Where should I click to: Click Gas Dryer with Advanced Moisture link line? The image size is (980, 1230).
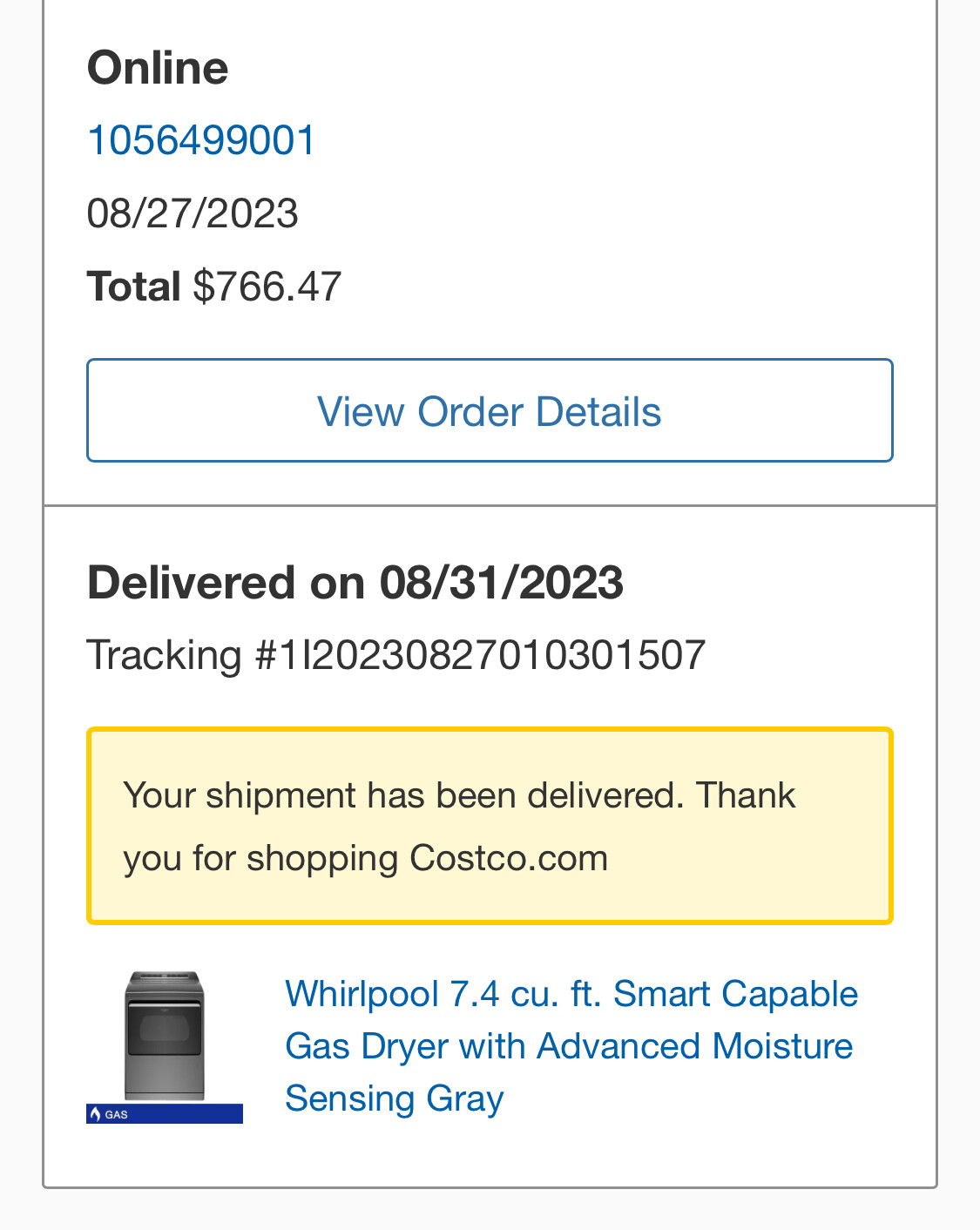(x=569, y=1046)
